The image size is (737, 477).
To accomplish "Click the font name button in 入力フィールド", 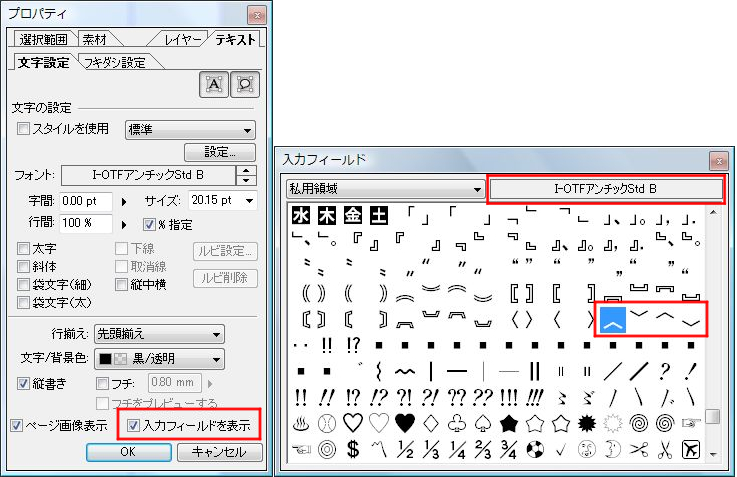I will 606,189.
